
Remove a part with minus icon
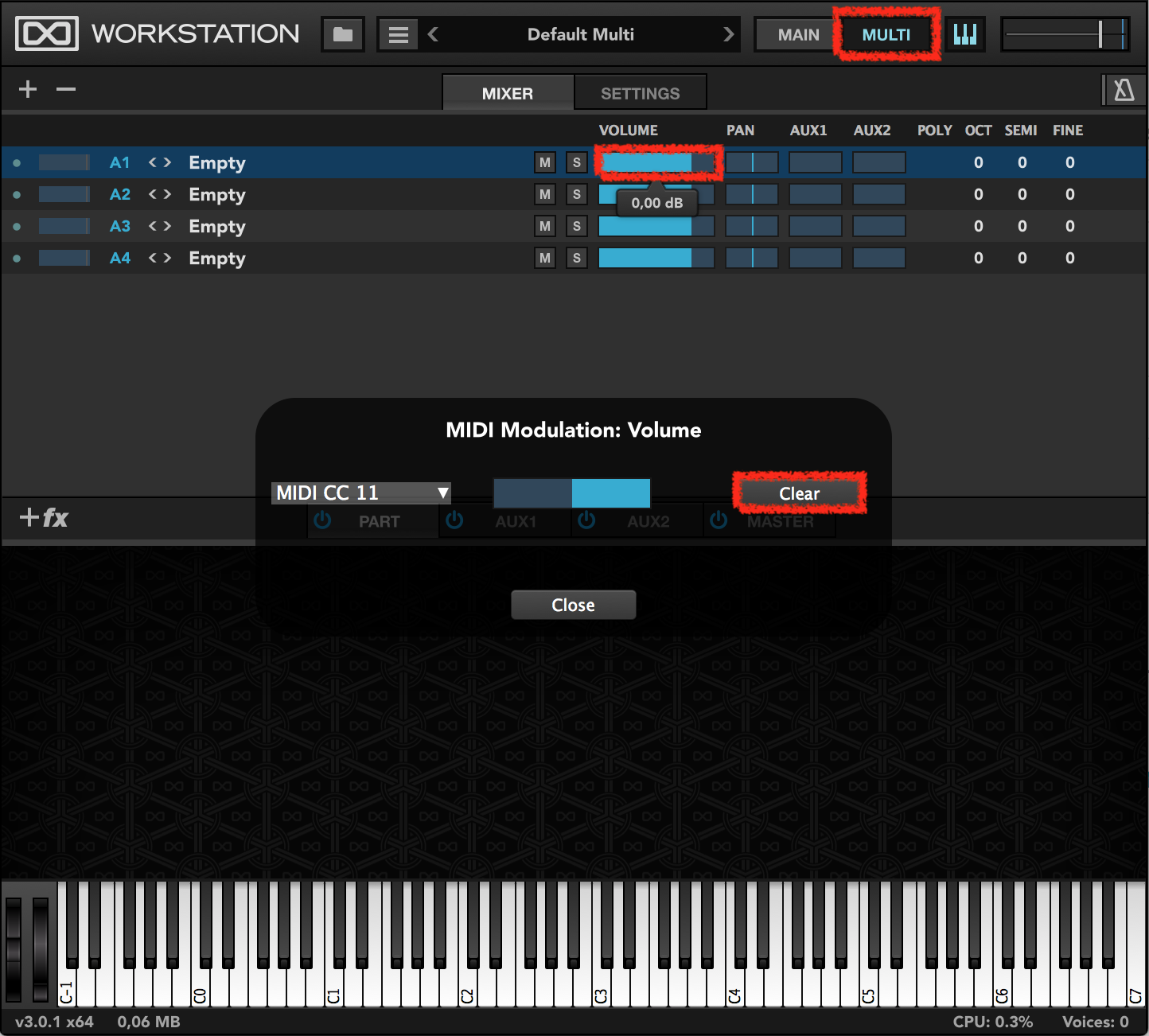[x=66, y=89]
